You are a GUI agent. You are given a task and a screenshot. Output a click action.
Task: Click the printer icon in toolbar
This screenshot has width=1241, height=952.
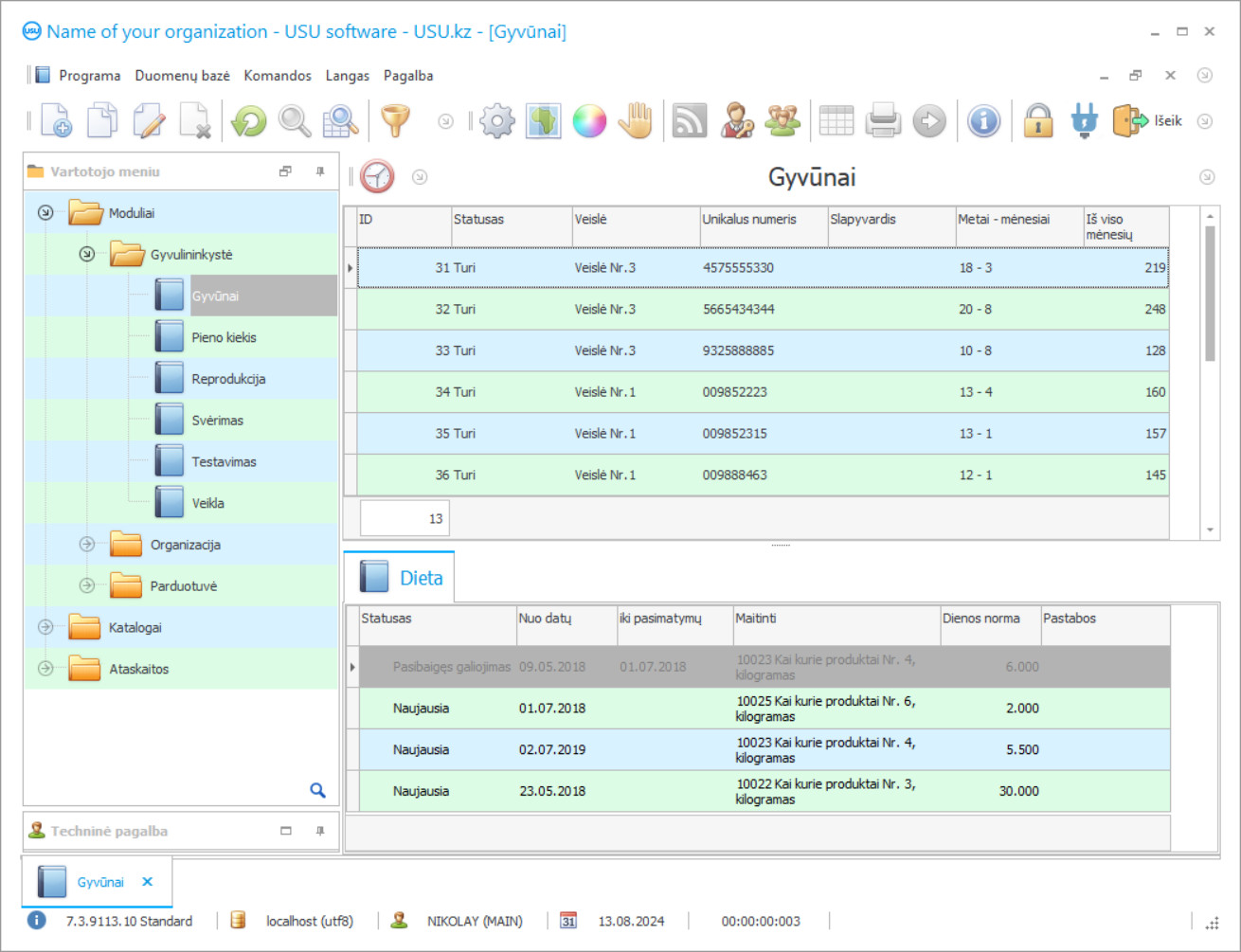coord(883,121)
